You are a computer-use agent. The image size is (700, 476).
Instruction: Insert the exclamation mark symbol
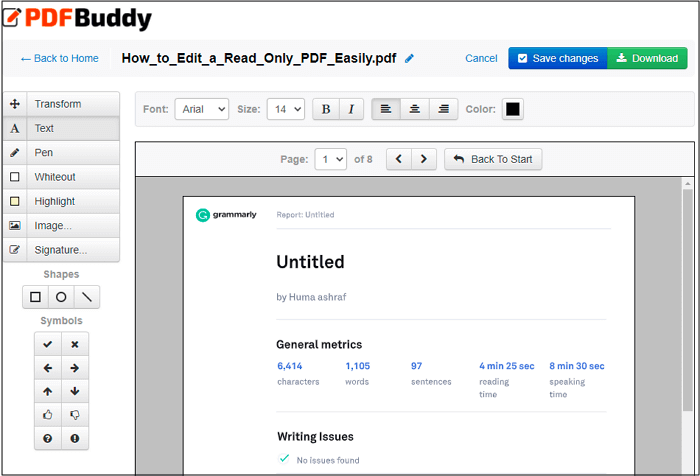click(x=75, y=438)
